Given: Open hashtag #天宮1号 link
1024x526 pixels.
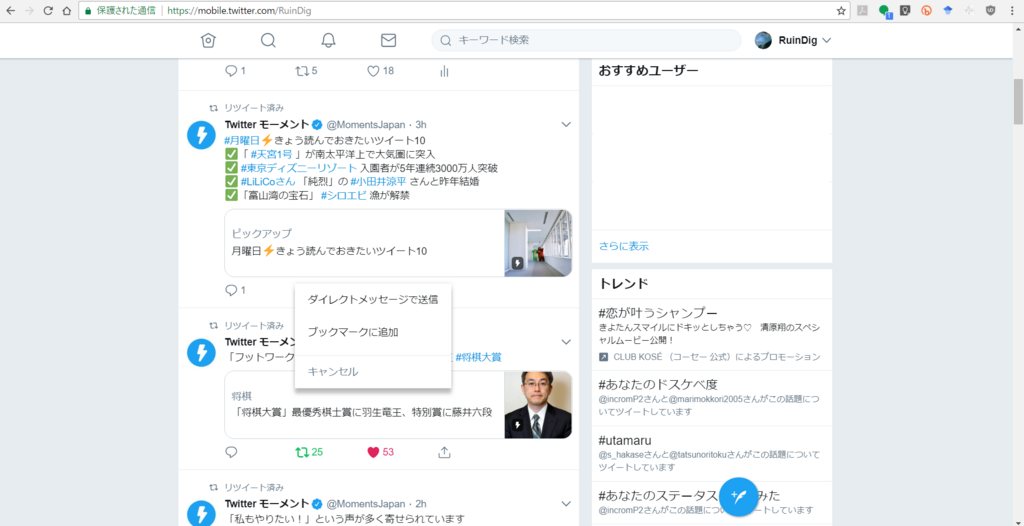Looking at the screenshot, I should (271, 154).
